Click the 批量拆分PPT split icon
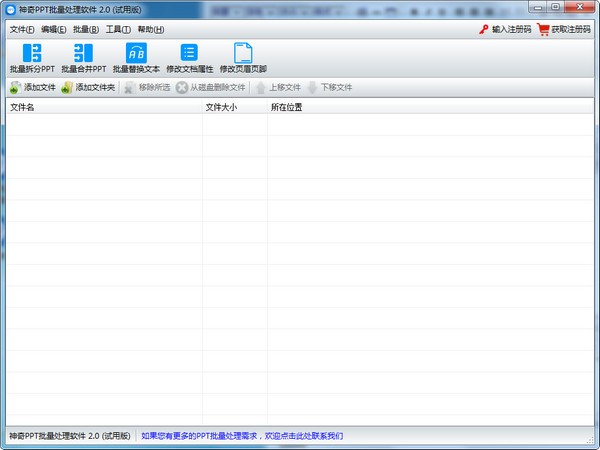The width and height of the screenshot is (600, 450). (x=32, y=54)
